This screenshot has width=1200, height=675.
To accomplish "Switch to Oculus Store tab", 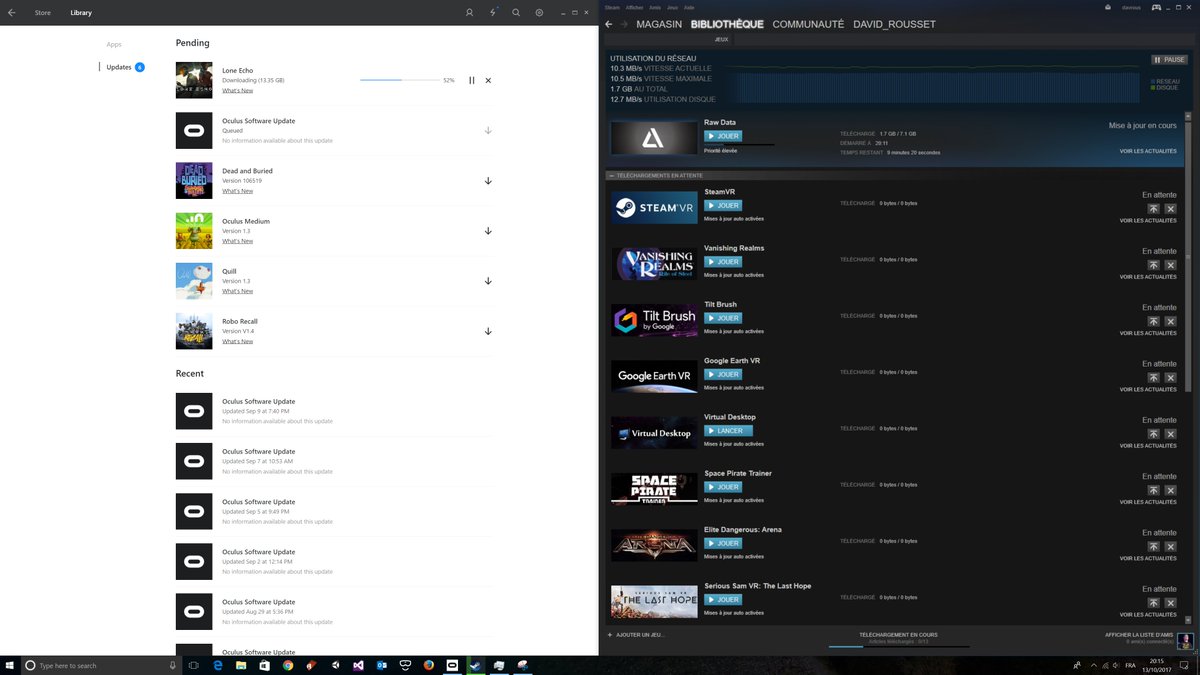I will pyautogui.click(x=43, y=13).
